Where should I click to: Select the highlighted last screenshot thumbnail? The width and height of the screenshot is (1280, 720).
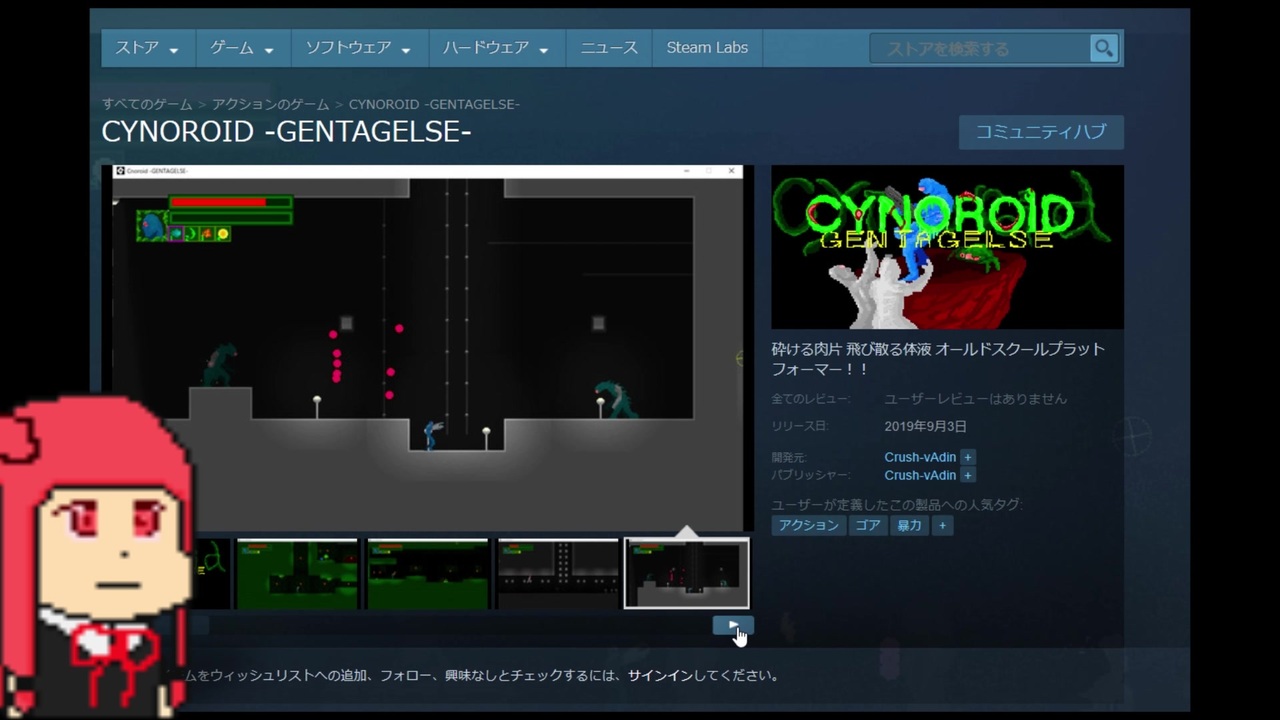click(686, 573)
